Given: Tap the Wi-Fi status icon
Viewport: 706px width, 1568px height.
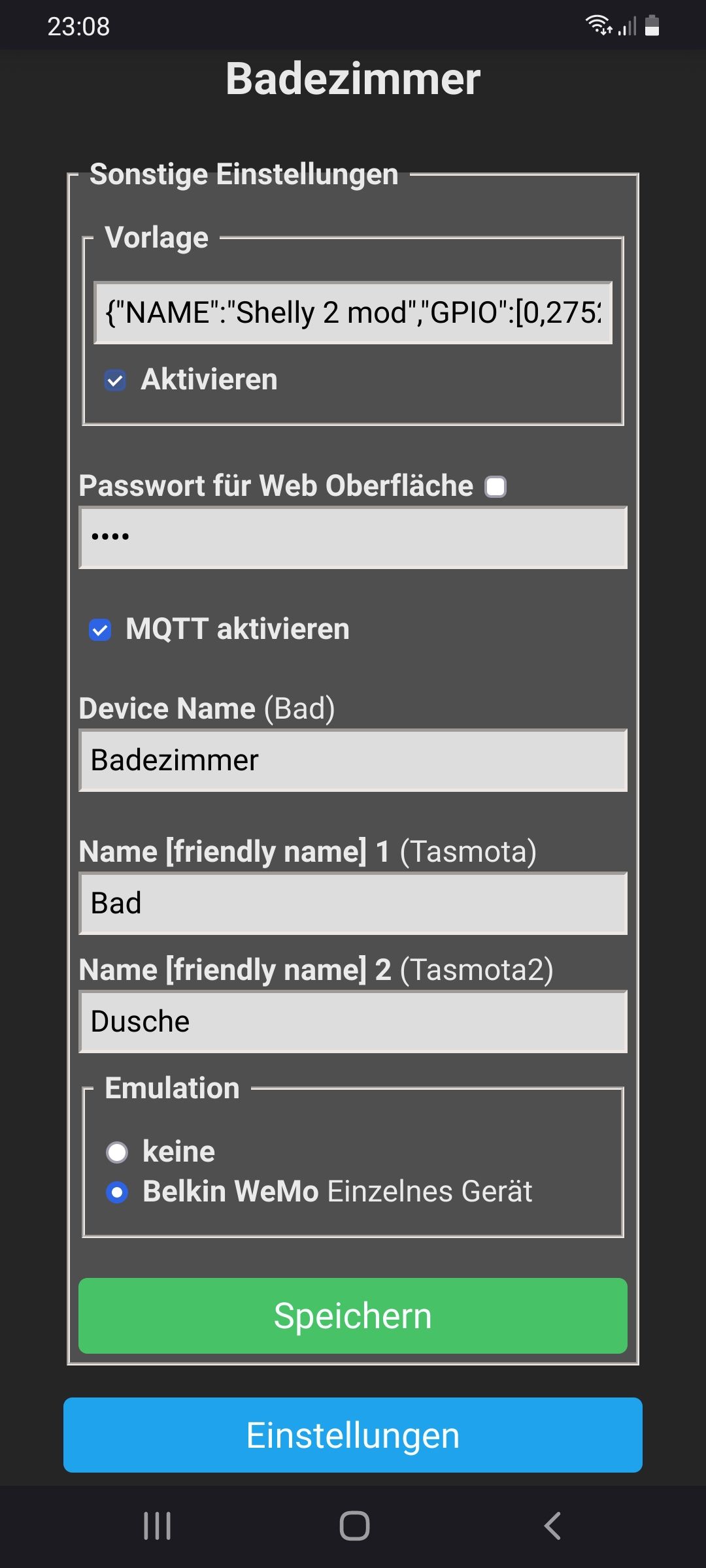Looking at the screenshot, I should click(598, 25).
